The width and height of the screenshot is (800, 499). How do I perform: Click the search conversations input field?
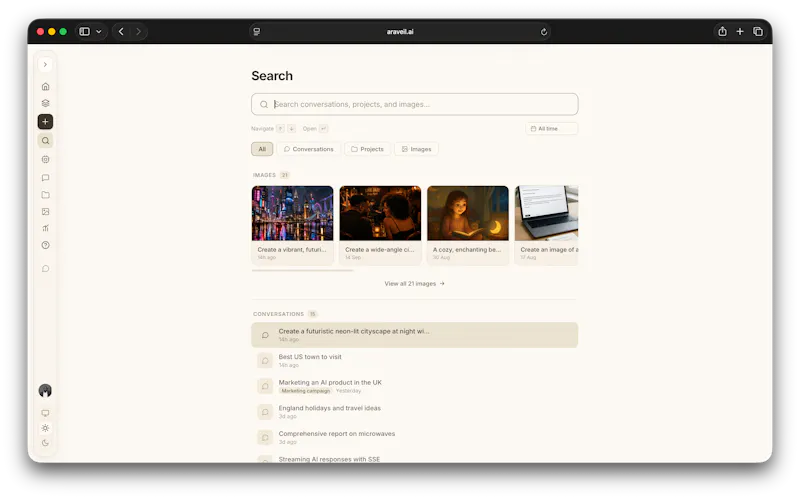tap(414, 104)
